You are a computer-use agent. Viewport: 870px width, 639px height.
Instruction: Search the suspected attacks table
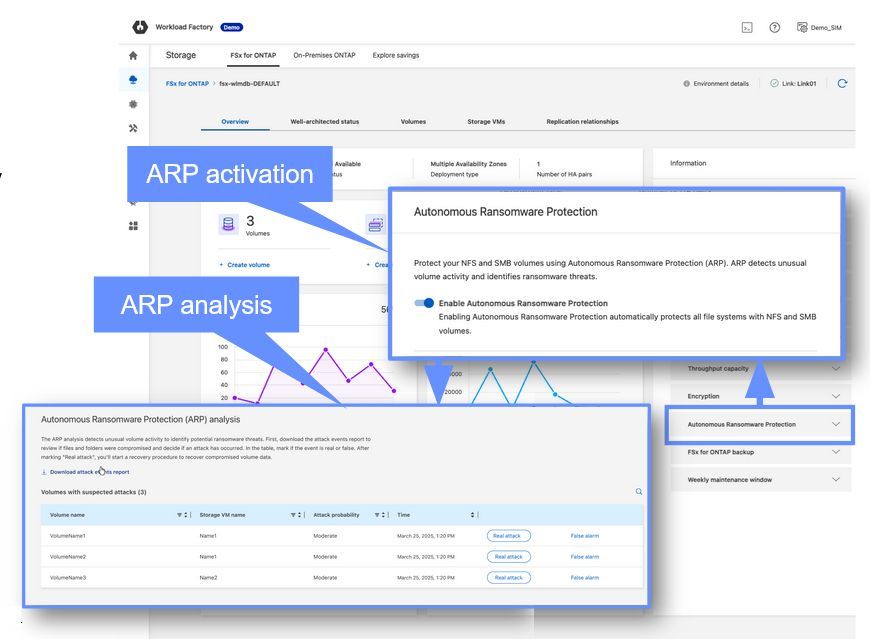[x=639, y=491]
